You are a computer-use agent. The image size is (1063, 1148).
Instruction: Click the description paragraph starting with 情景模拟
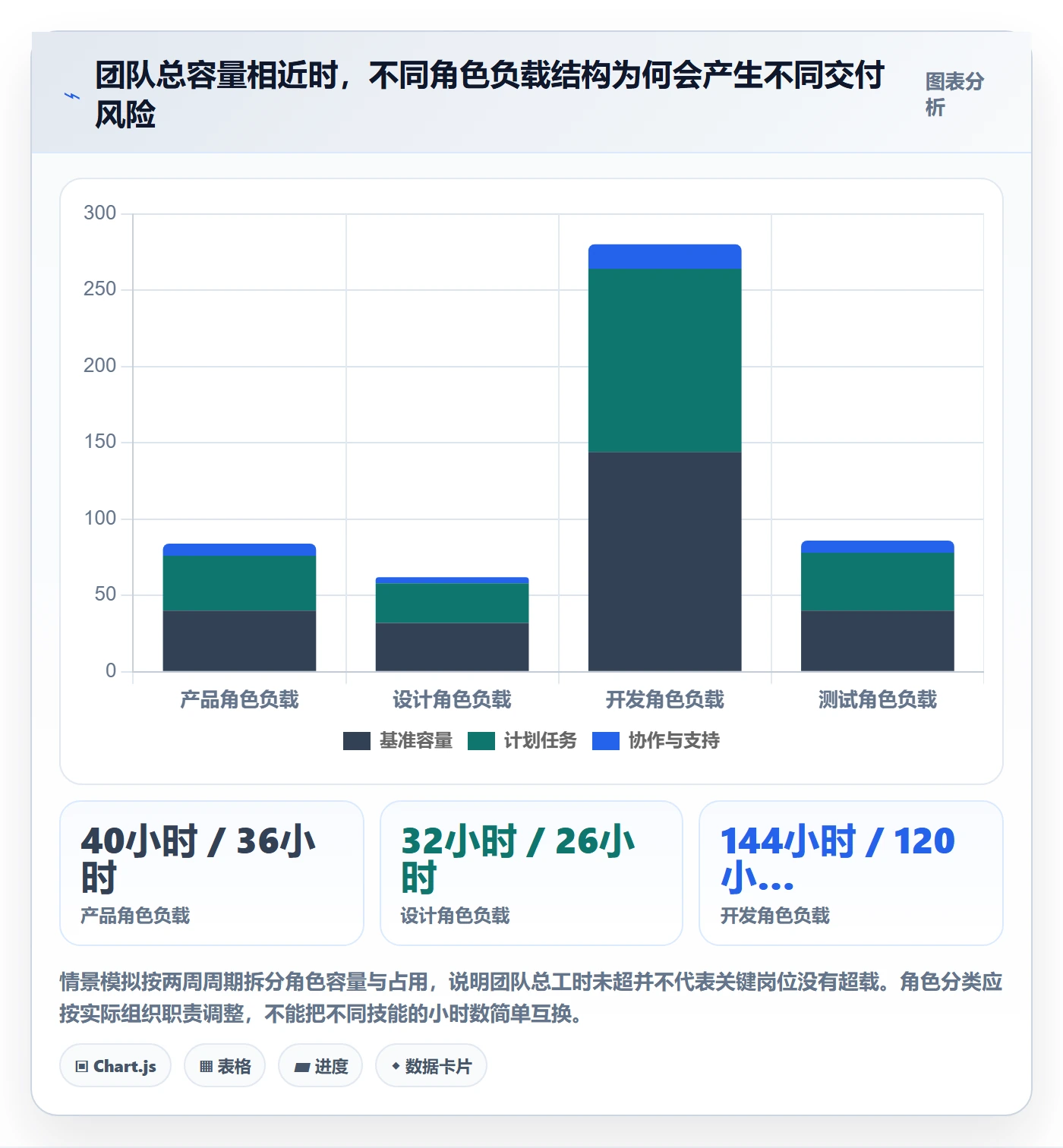coord(531,998)
